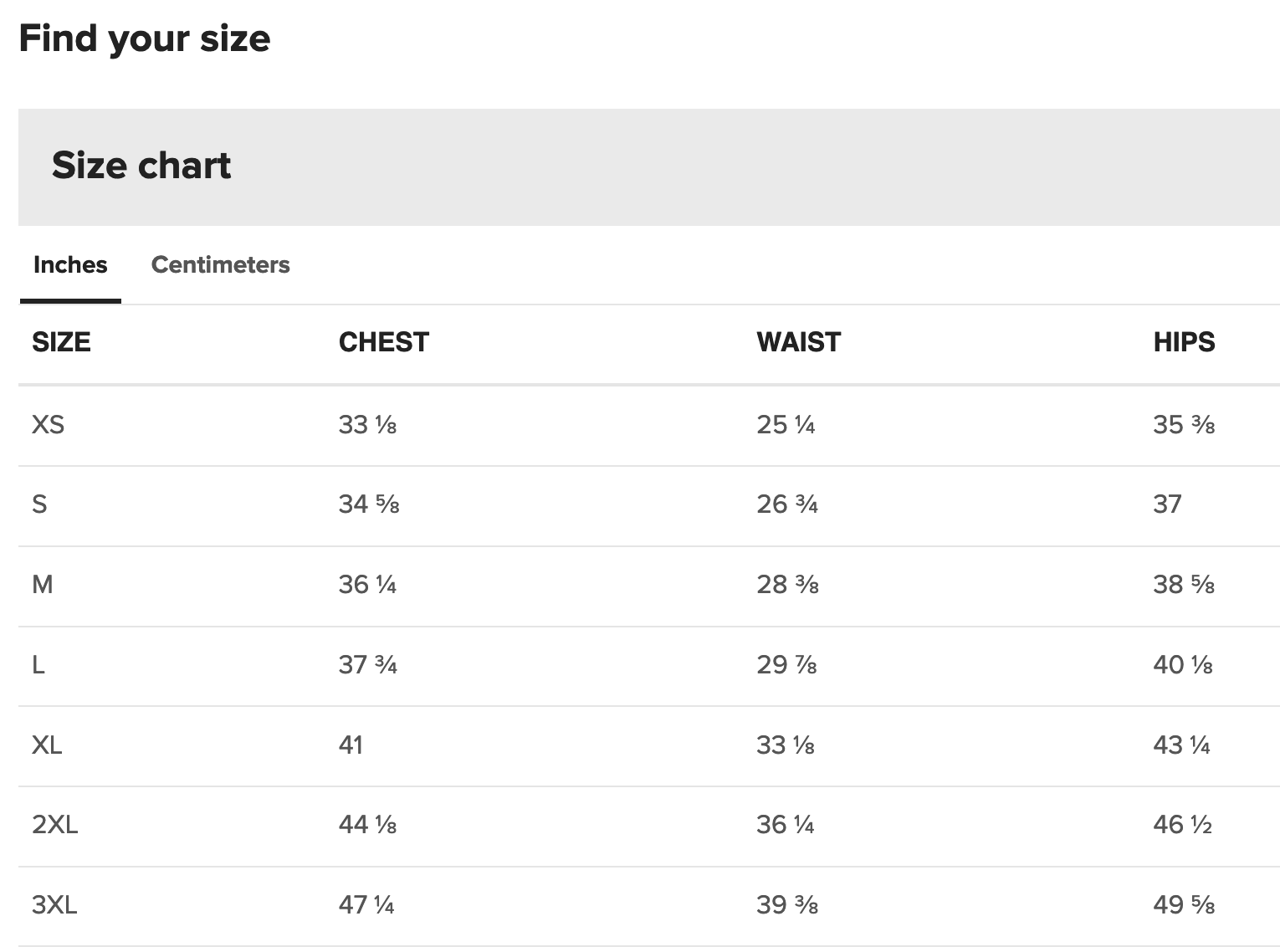The image size is (1280, 952).
Task: Select the 3XL size row label
Action: click(x=54, y=904)
